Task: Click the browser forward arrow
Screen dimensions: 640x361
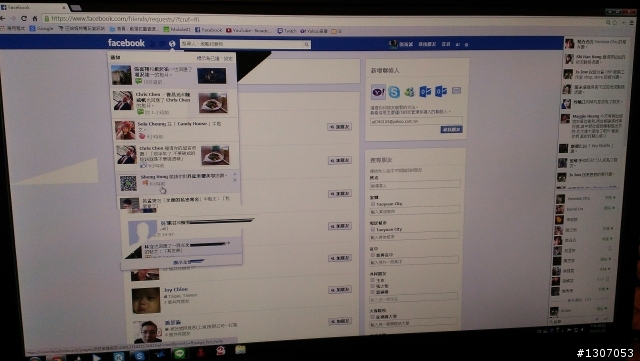Action: pyautogui.click(x=13, y=18)
